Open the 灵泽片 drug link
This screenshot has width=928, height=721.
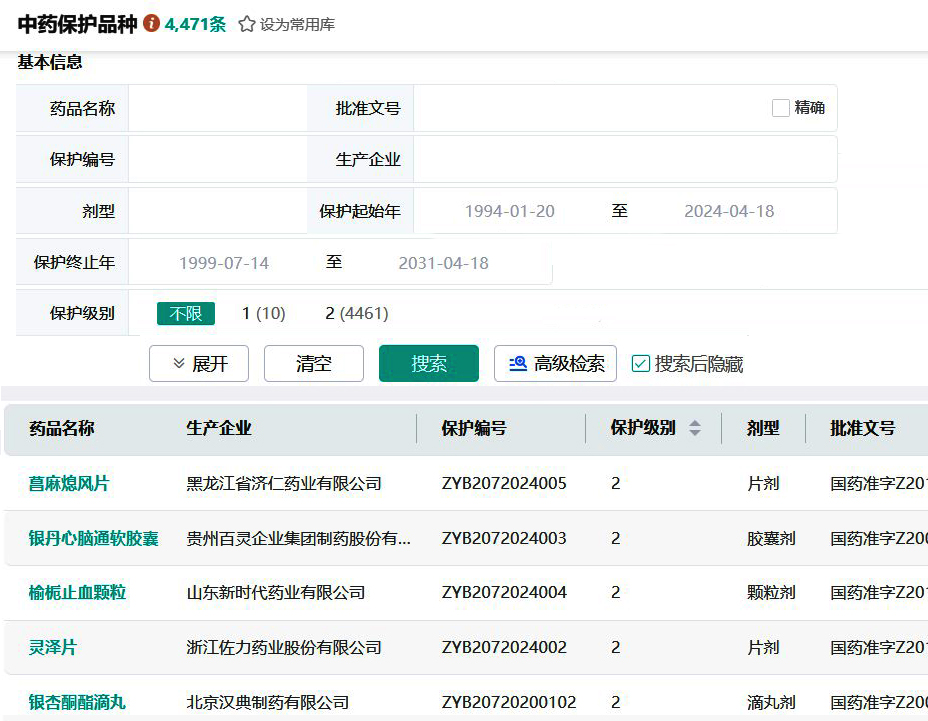[x=52, y=647]
